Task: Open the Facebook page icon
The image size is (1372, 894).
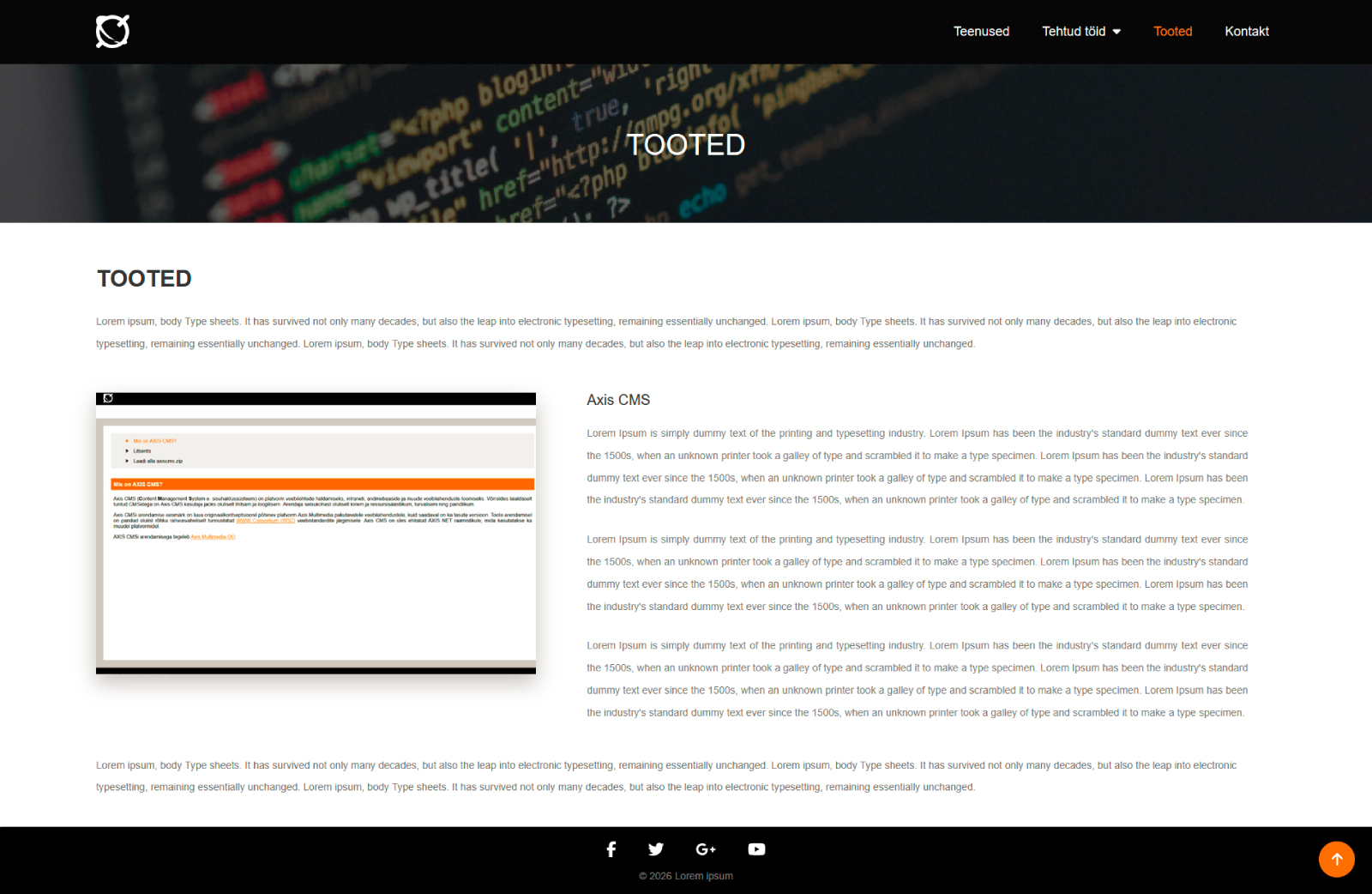Action: (611, 849)
